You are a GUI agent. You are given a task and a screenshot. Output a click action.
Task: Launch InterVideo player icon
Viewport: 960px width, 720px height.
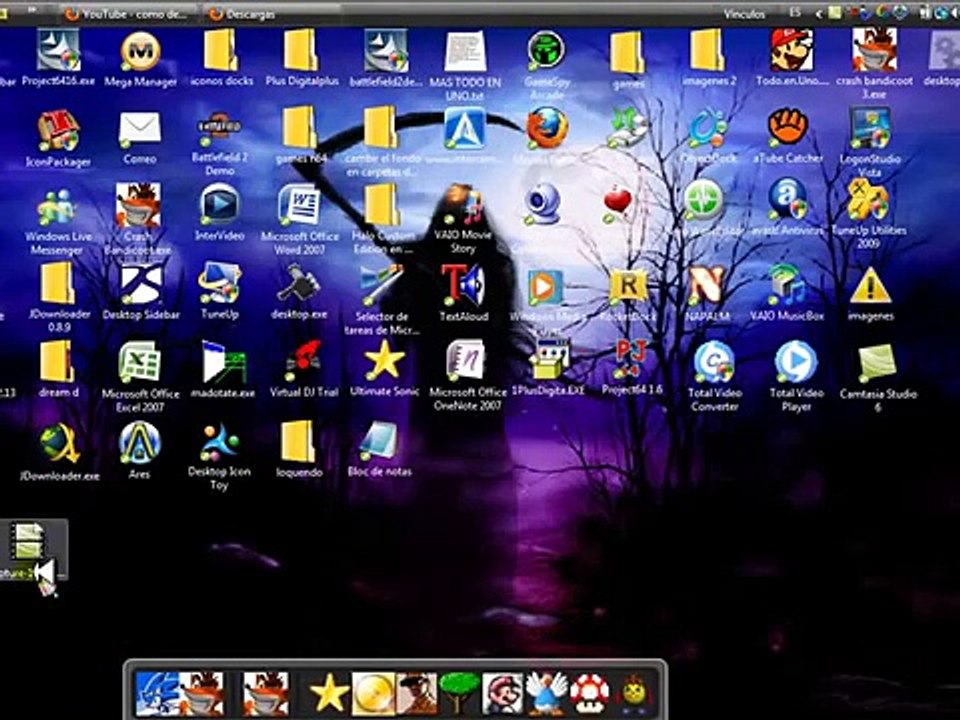(219, 204)
